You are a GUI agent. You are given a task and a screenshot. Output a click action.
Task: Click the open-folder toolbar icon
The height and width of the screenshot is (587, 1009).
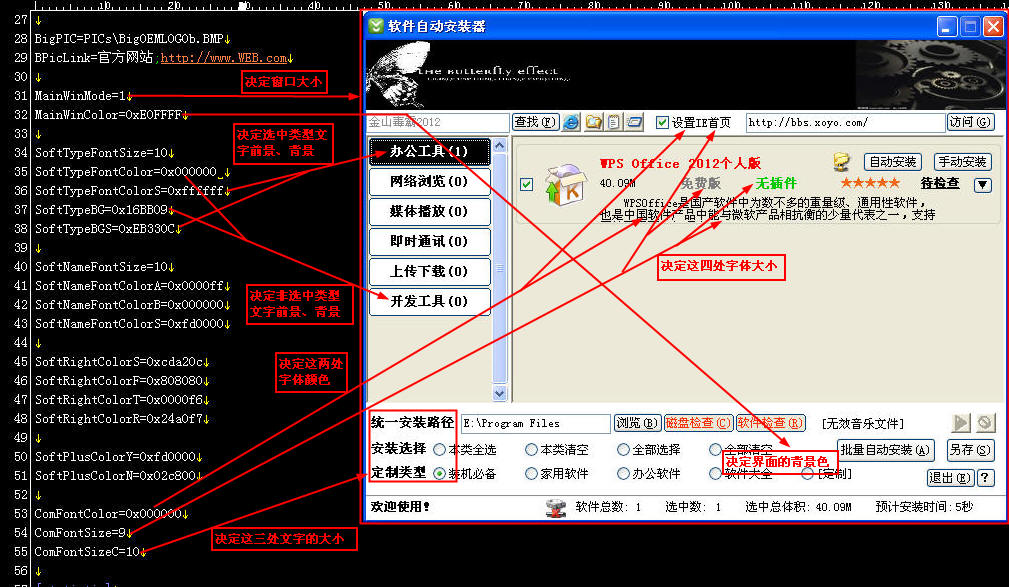click(x=593, y=122)
